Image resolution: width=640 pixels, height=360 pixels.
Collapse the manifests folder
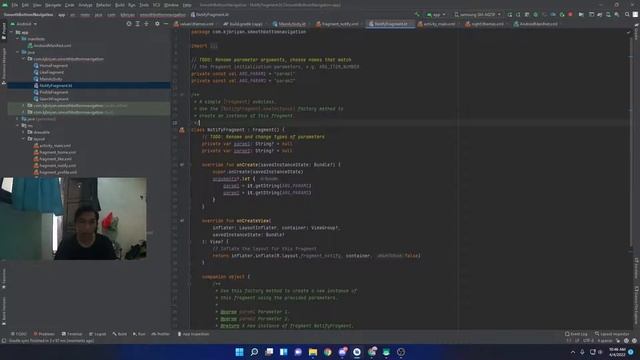18,39
